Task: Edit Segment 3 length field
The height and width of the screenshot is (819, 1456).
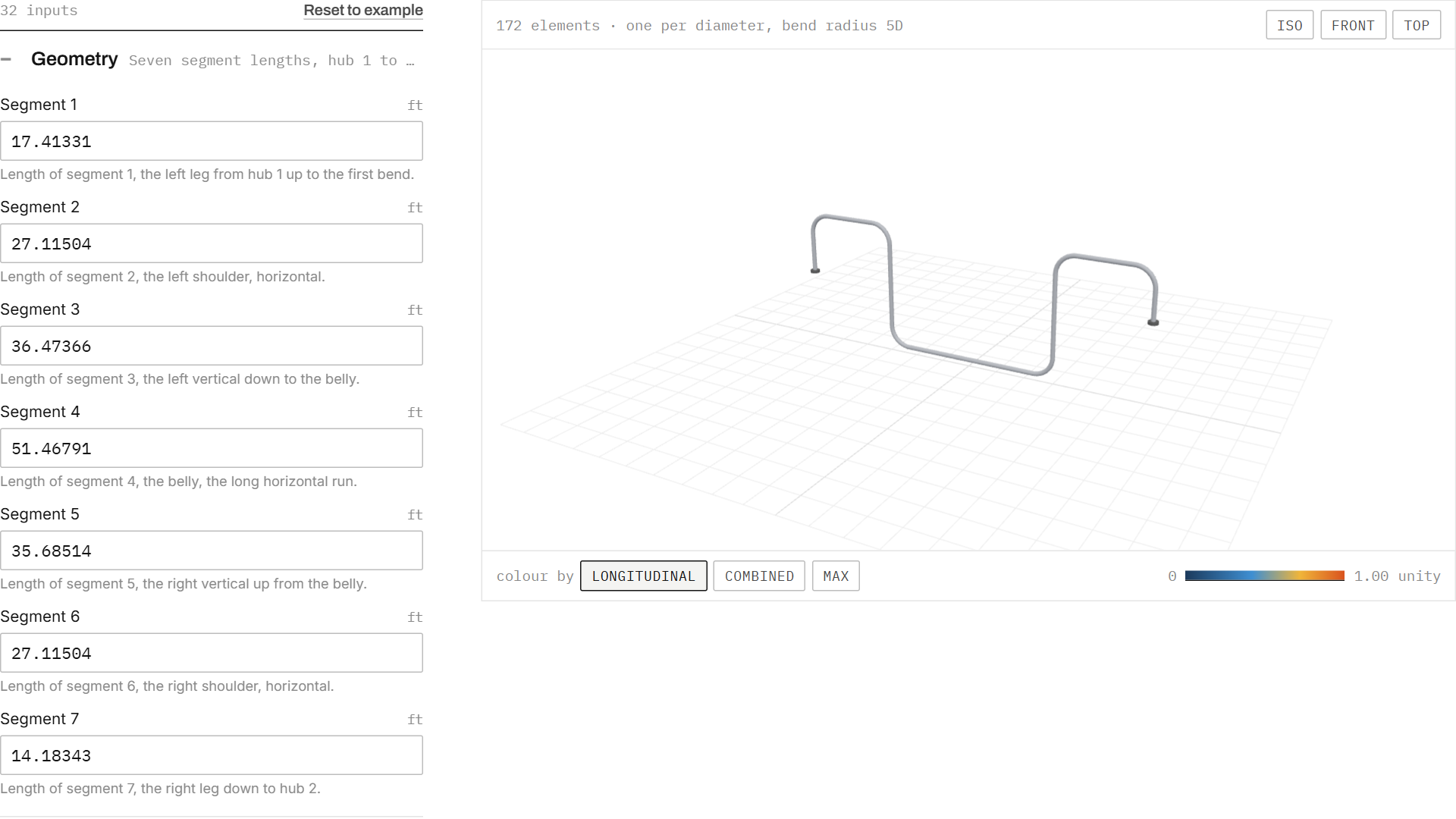Action: click(212, 346)
